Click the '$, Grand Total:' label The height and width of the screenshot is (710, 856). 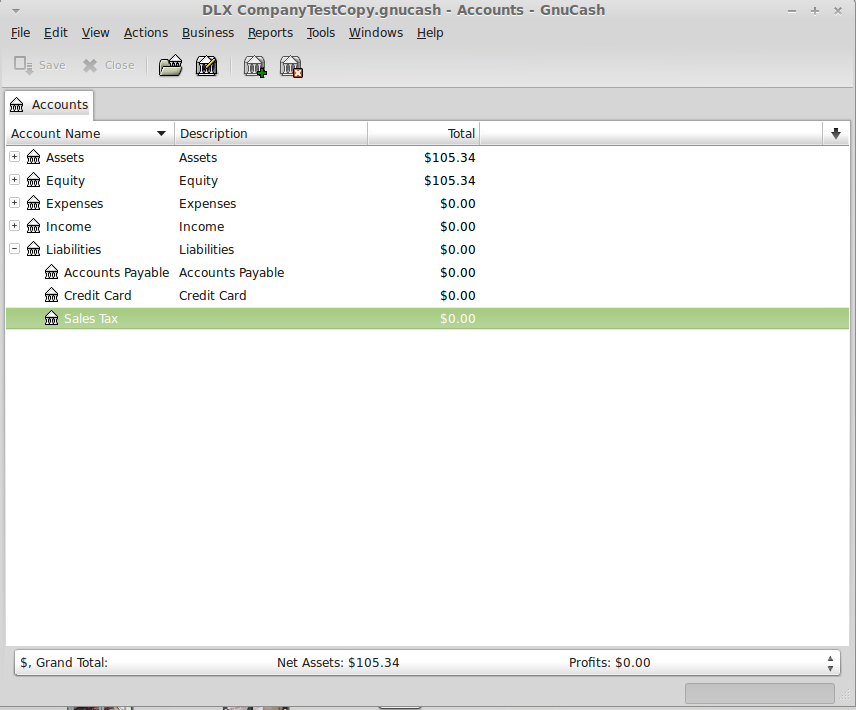click(64, 663)
